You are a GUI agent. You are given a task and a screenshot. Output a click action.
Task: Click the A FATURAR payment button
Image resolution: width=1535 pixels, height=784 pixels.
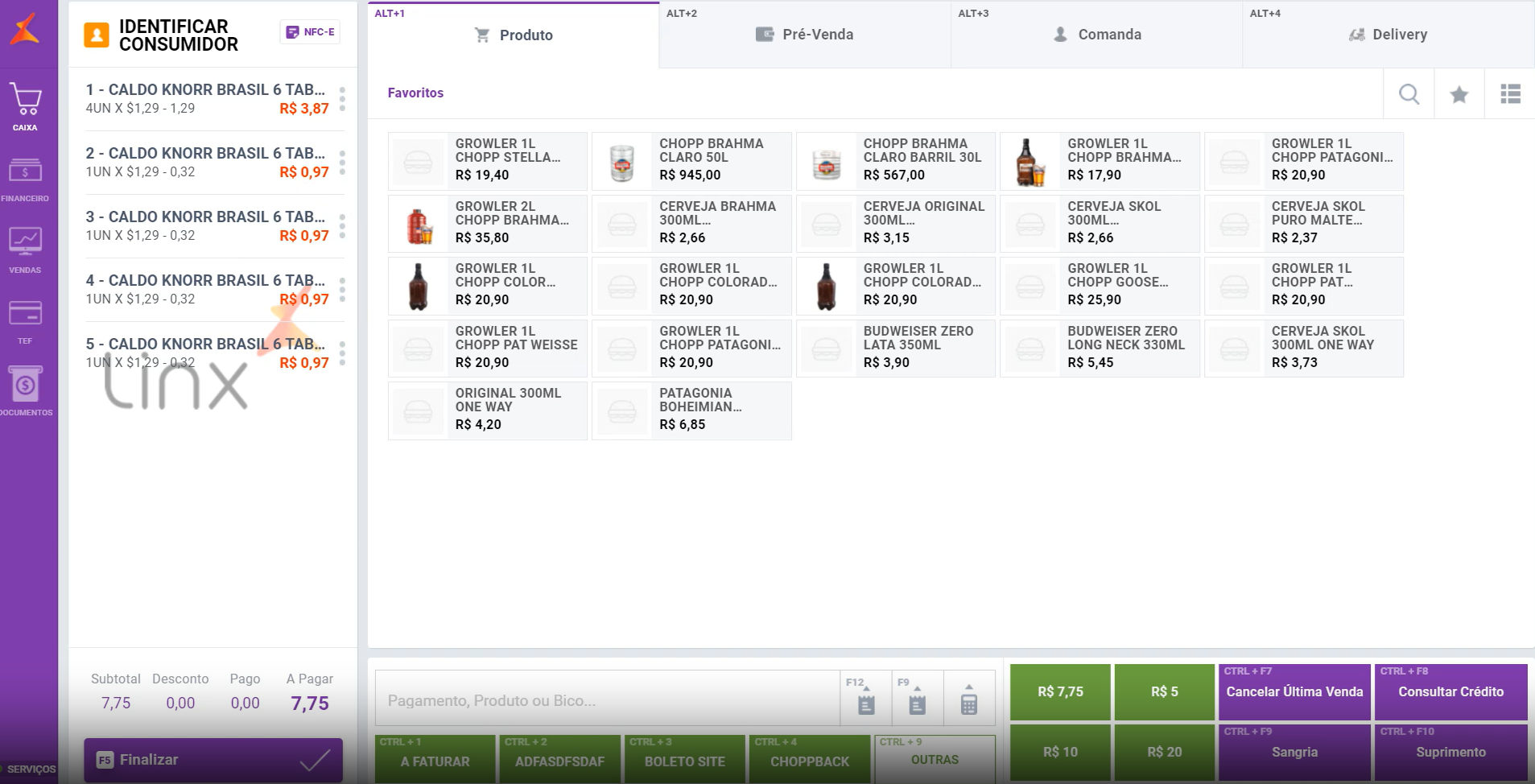pos(435,759)
